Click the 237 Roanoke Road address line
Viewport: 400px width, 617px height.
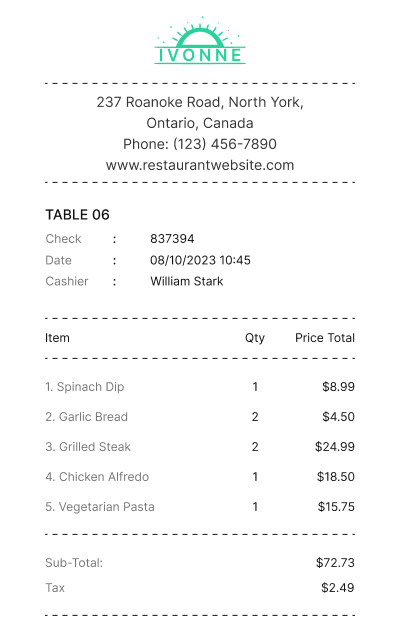(200, 102)
